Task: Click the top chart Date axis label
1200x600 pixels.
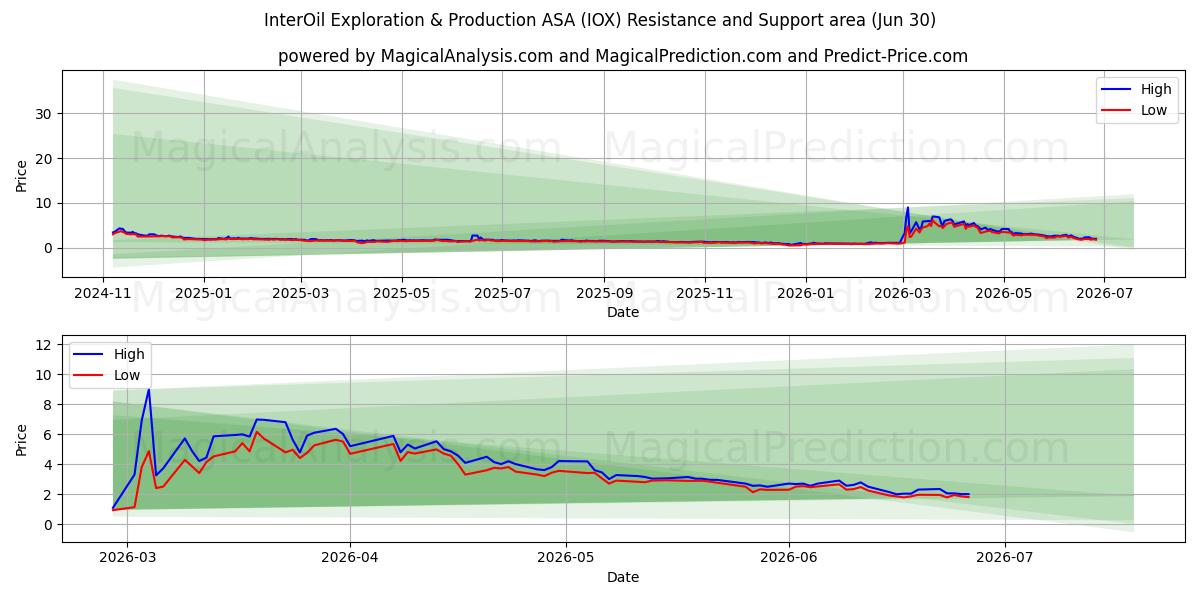Action: pos(623,313)
